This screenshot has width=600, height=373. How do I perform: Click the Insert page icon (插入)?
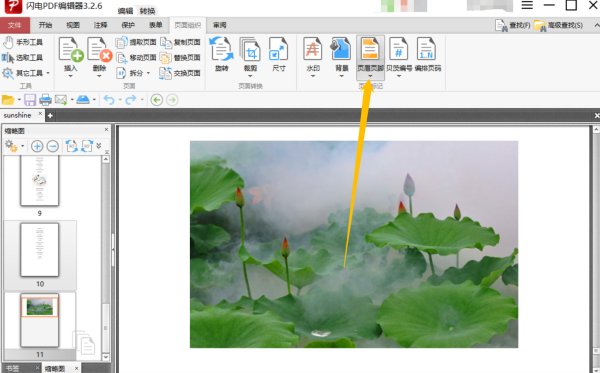(70, 50)
